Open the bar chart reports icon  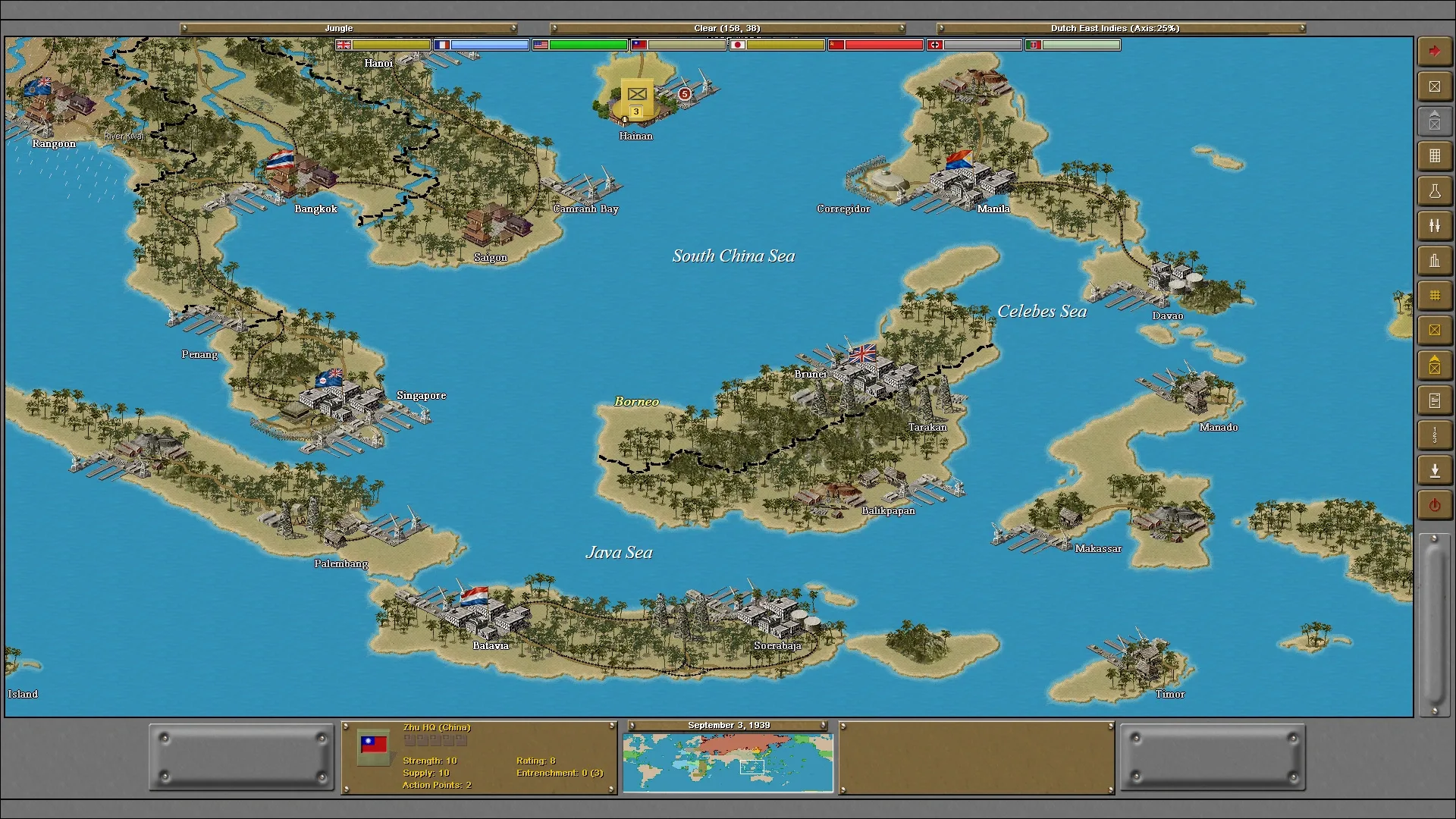(x=1434, y=261)
